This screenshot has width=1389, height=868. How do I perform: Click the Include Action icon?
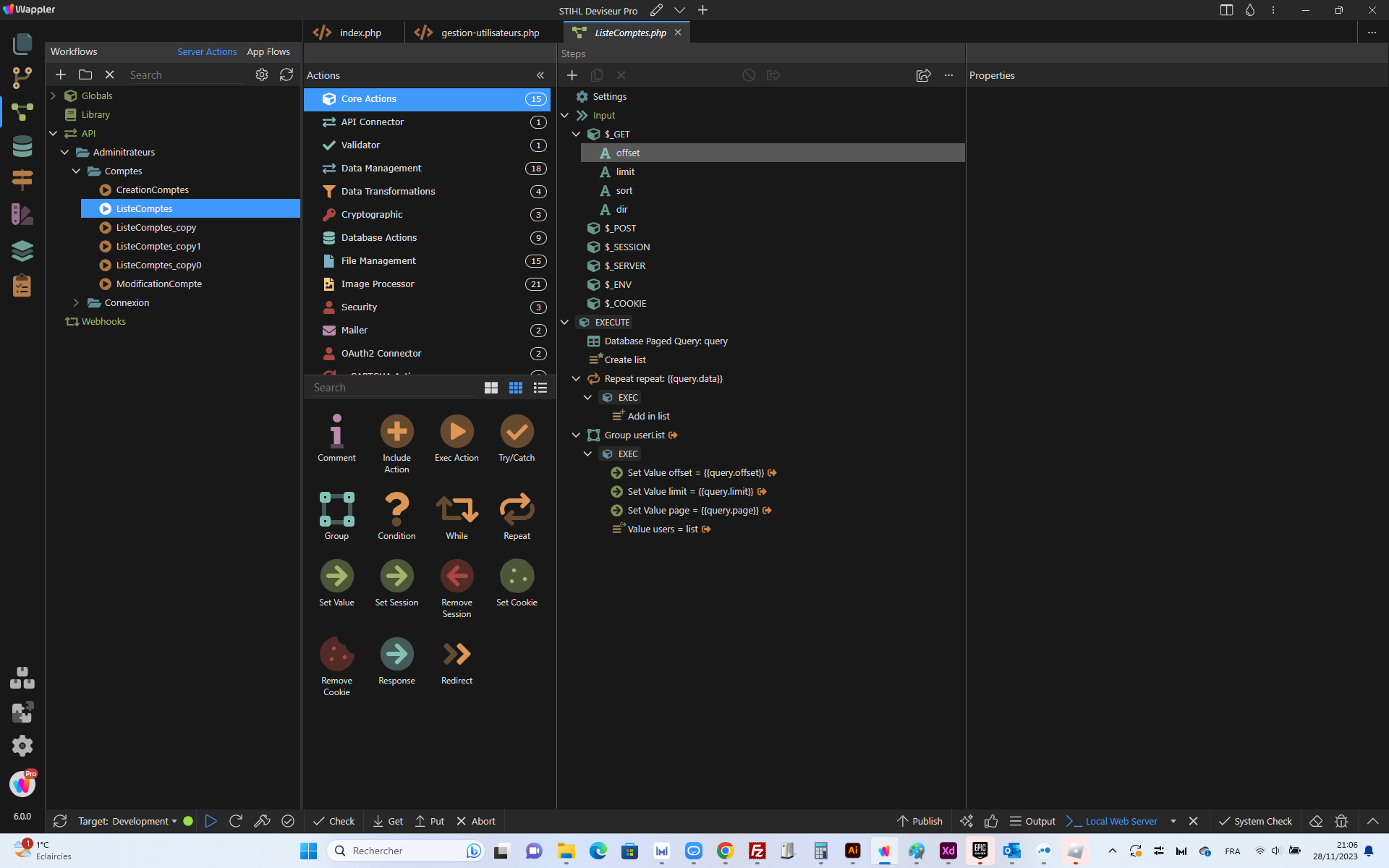point(396,431)
